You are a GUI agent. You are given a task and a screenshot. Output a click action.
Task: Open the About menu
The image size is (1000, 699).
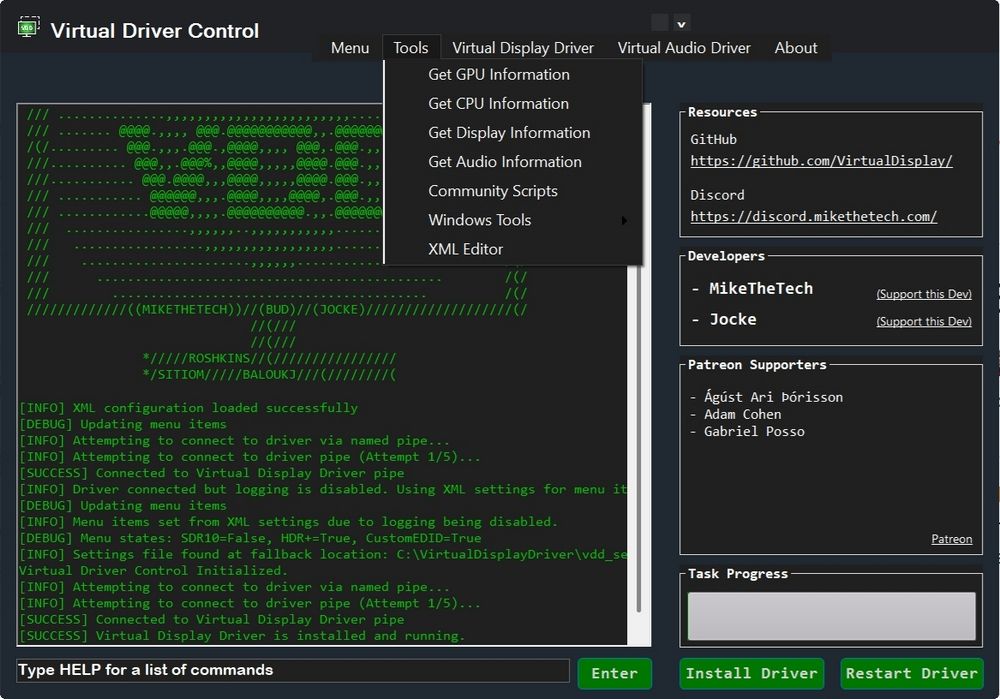795,47
